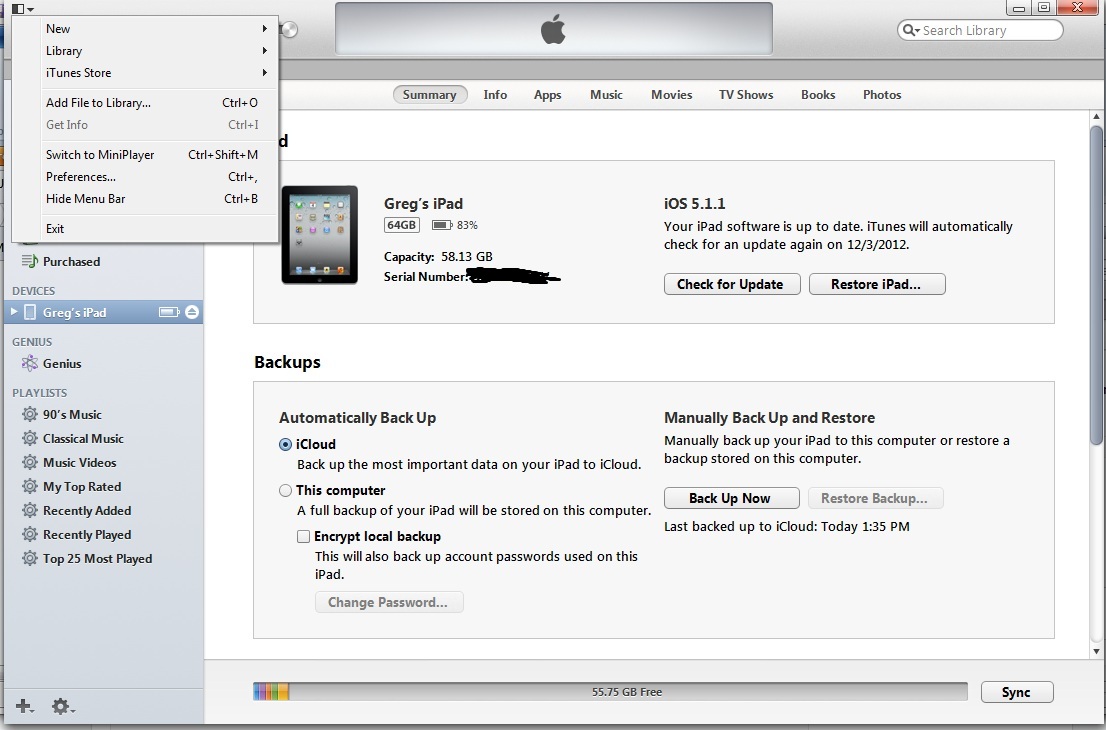Open My Top Rated playlist gear icon

[x=30, y=486]
